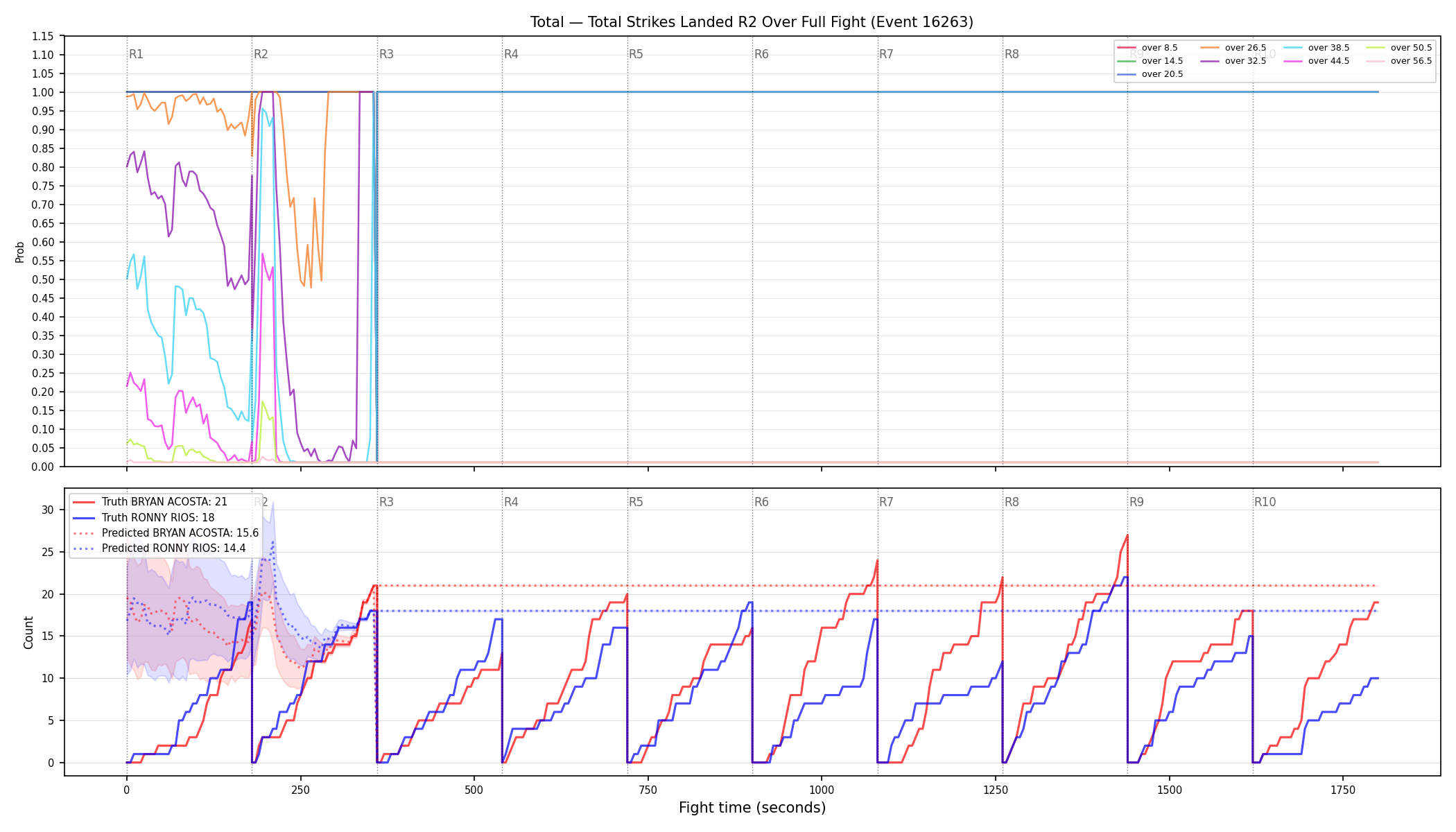Click the 1.15 tick on the Prob axis
This screenshot has height=832, width=1456.
pos(43,36)
